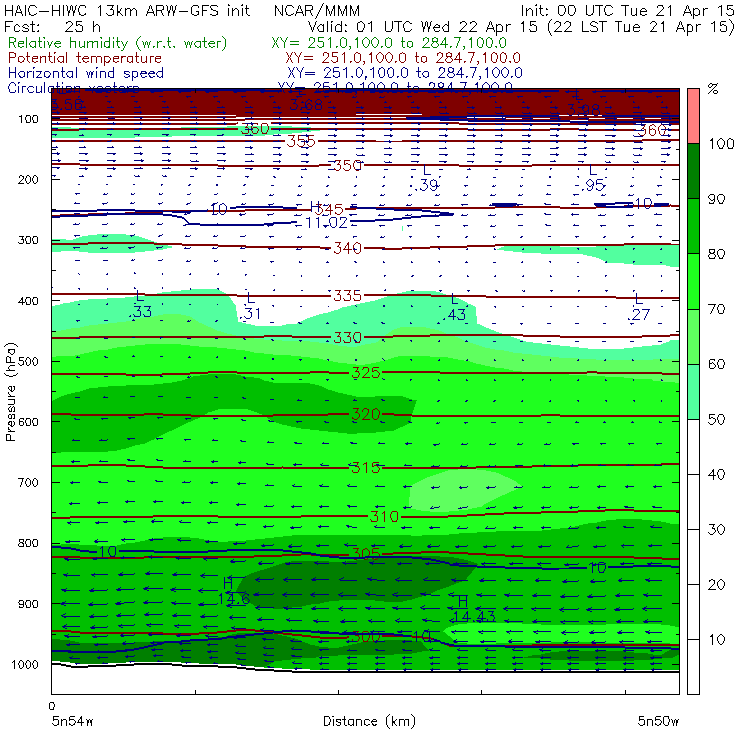Screen dimensions: 740x740
Task: Click the '335' isentrope contour label
Action: pos(347,296)
